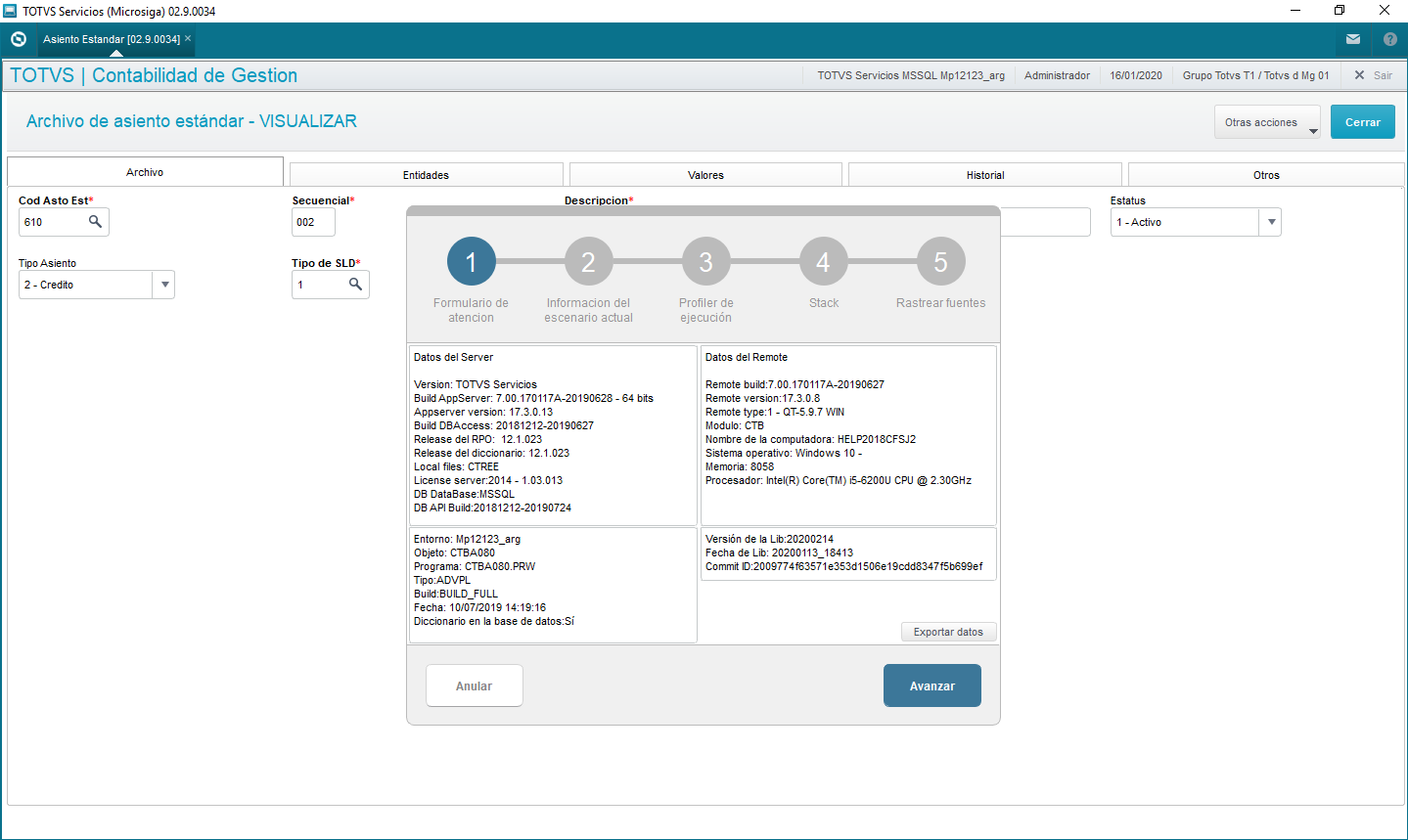1408x840 pixels.
Task: Expand the Estatus dropdown
Action: coord(1271,222)
